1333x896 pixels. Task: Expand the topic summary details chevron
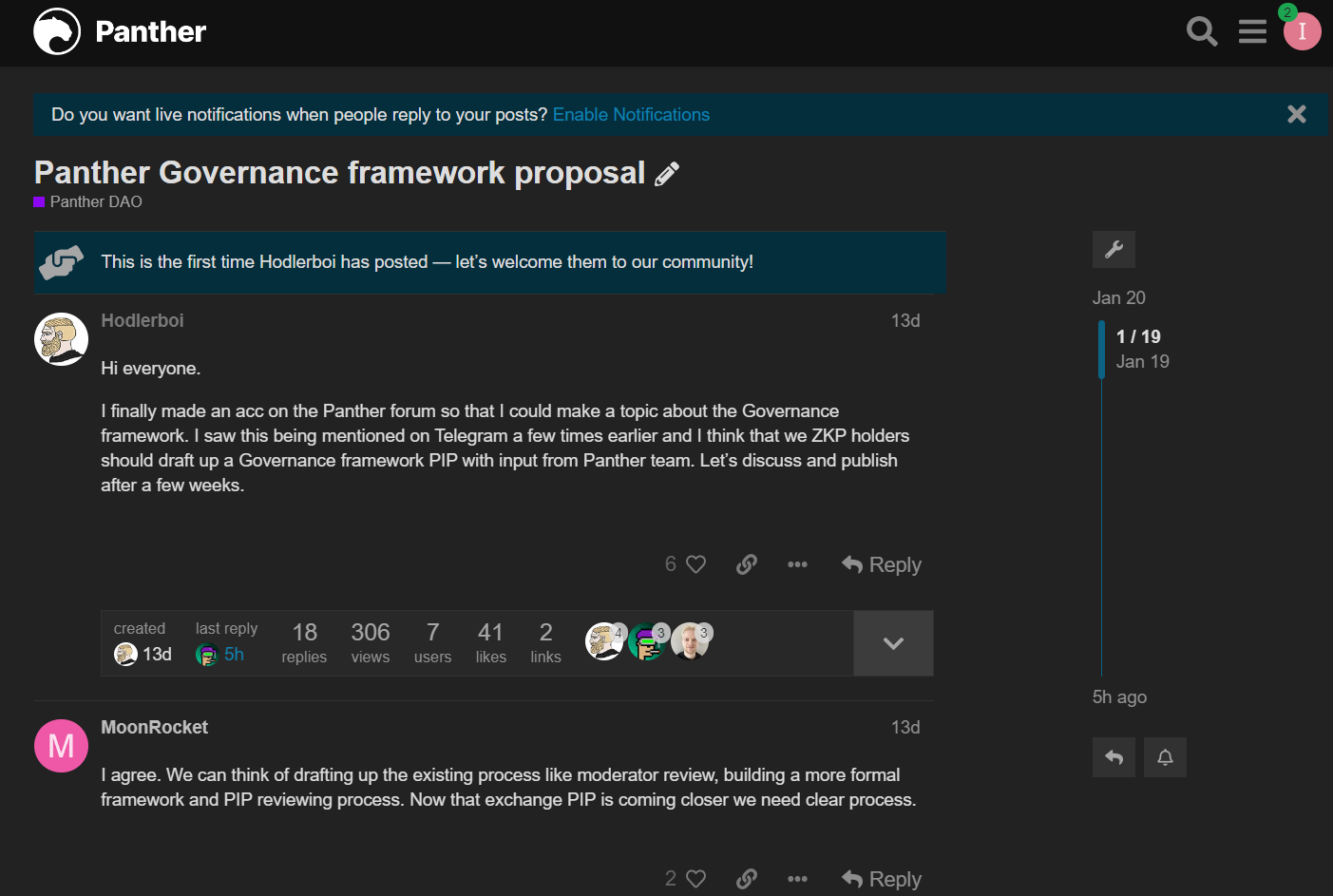893,643
